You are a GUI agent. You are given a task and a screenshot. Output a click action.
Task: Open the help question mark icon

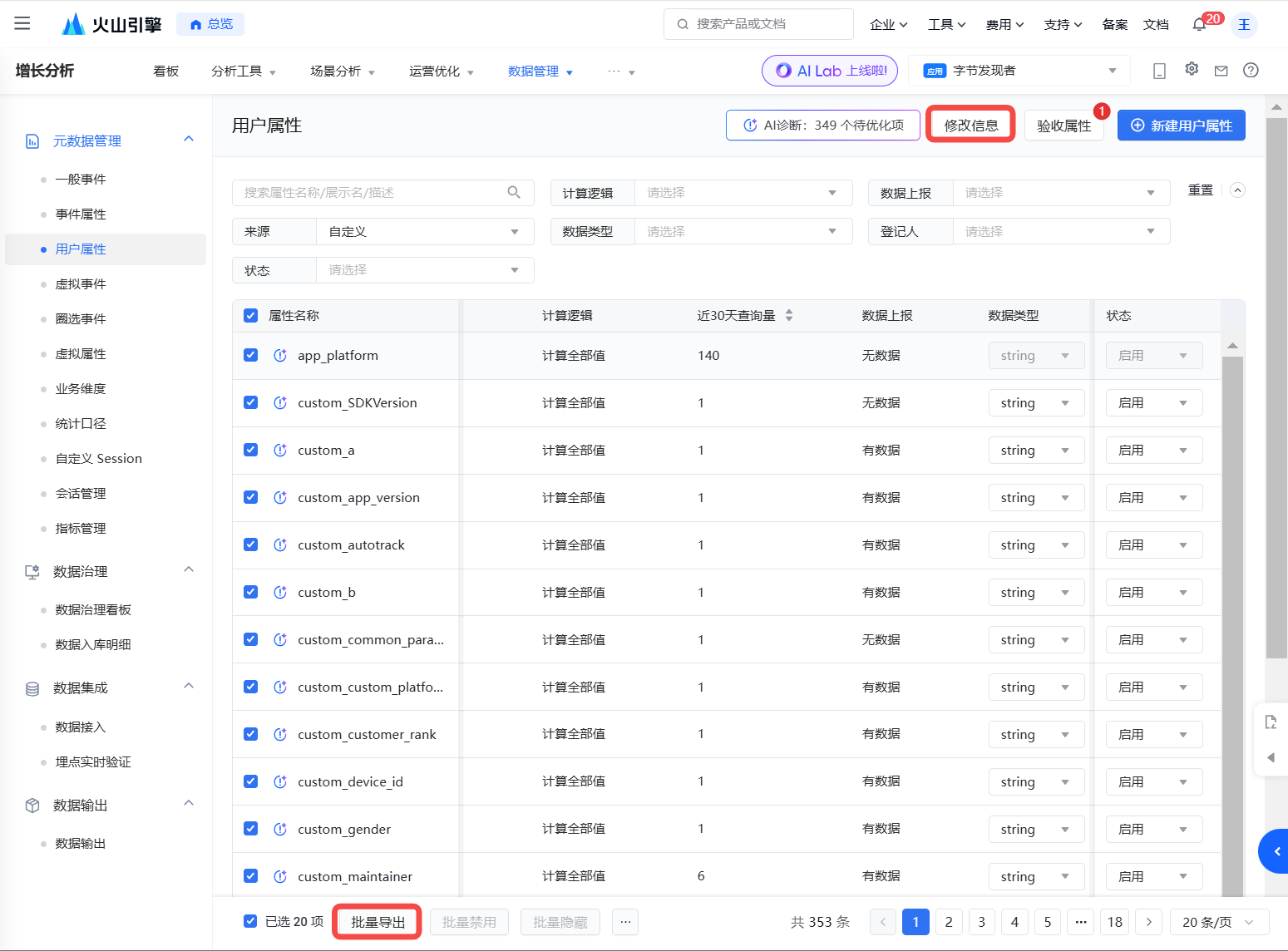tap(1251, 70)
